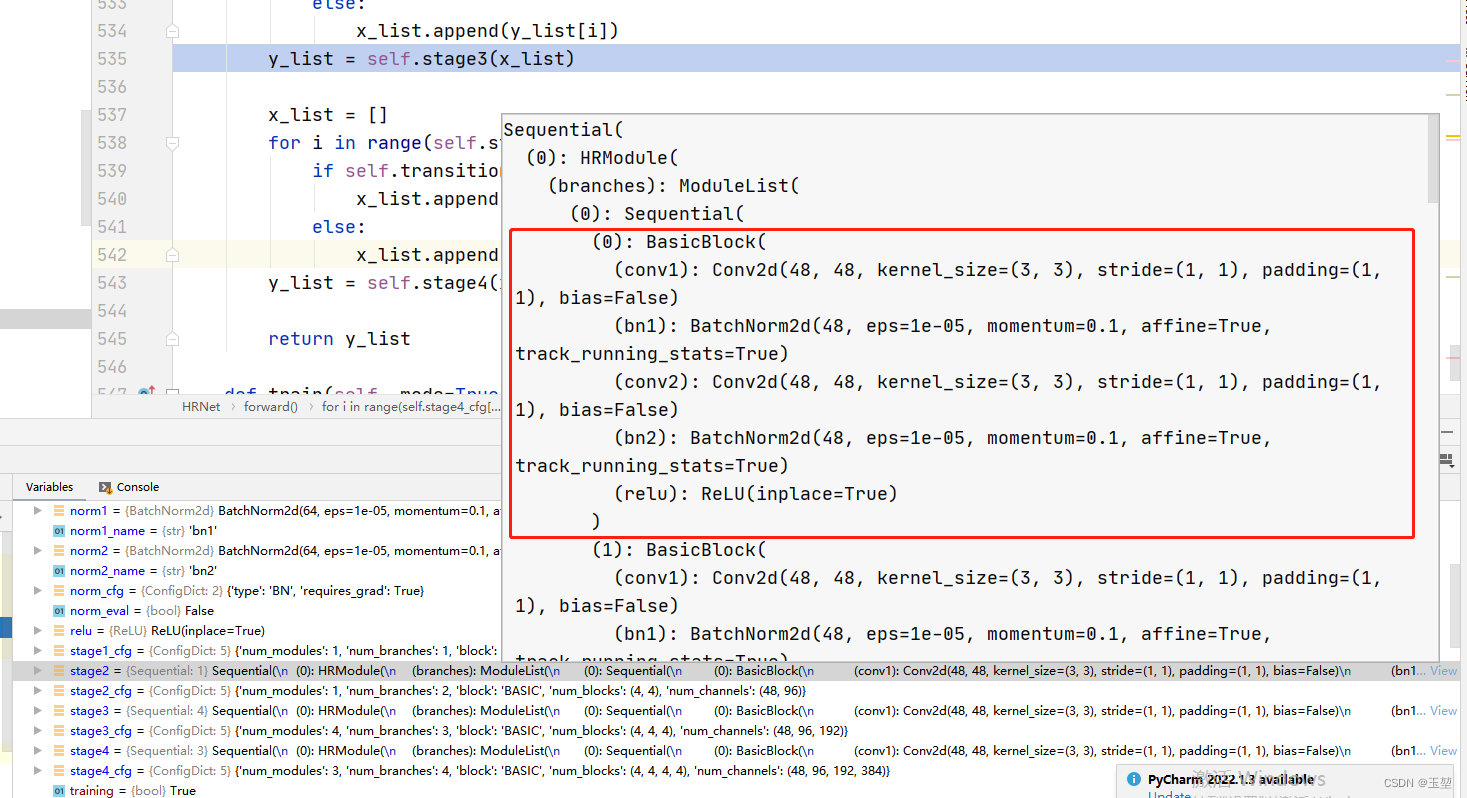Open View link for stage3 value
1467x798 pixels.
pyautogui.click(x=1443, y=711)
